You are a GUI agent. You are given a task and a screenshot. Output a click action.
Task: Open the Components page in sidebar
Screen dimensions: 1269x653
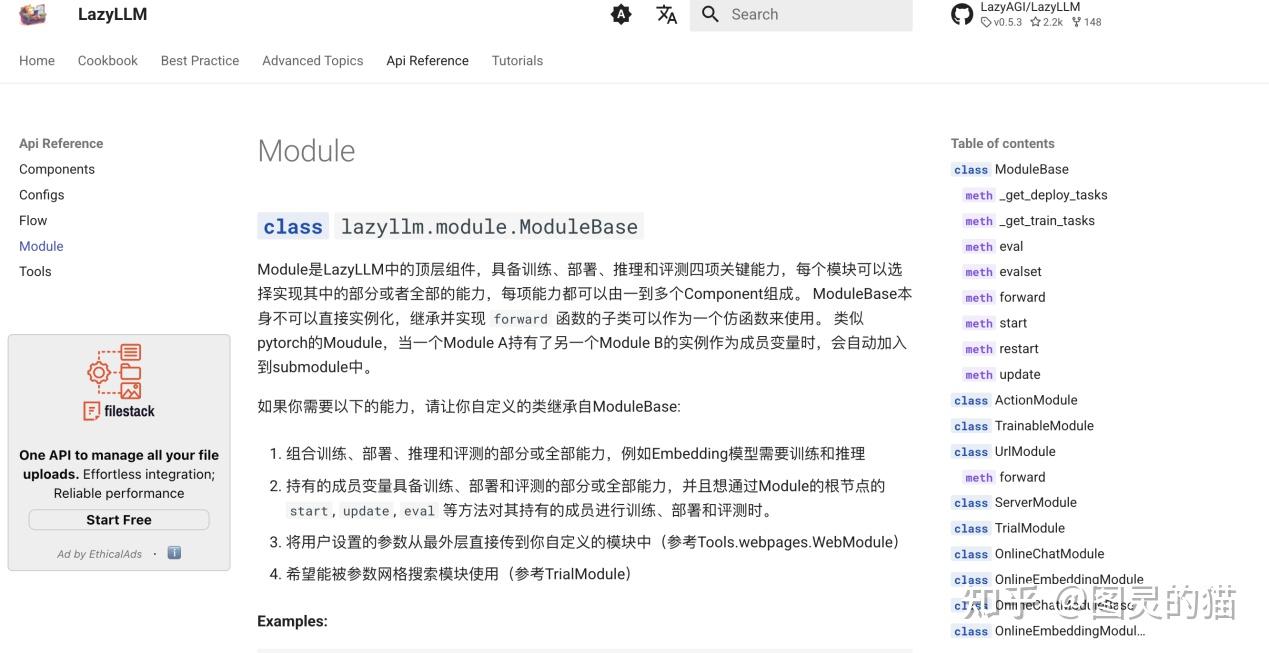(x=57, y=169)
